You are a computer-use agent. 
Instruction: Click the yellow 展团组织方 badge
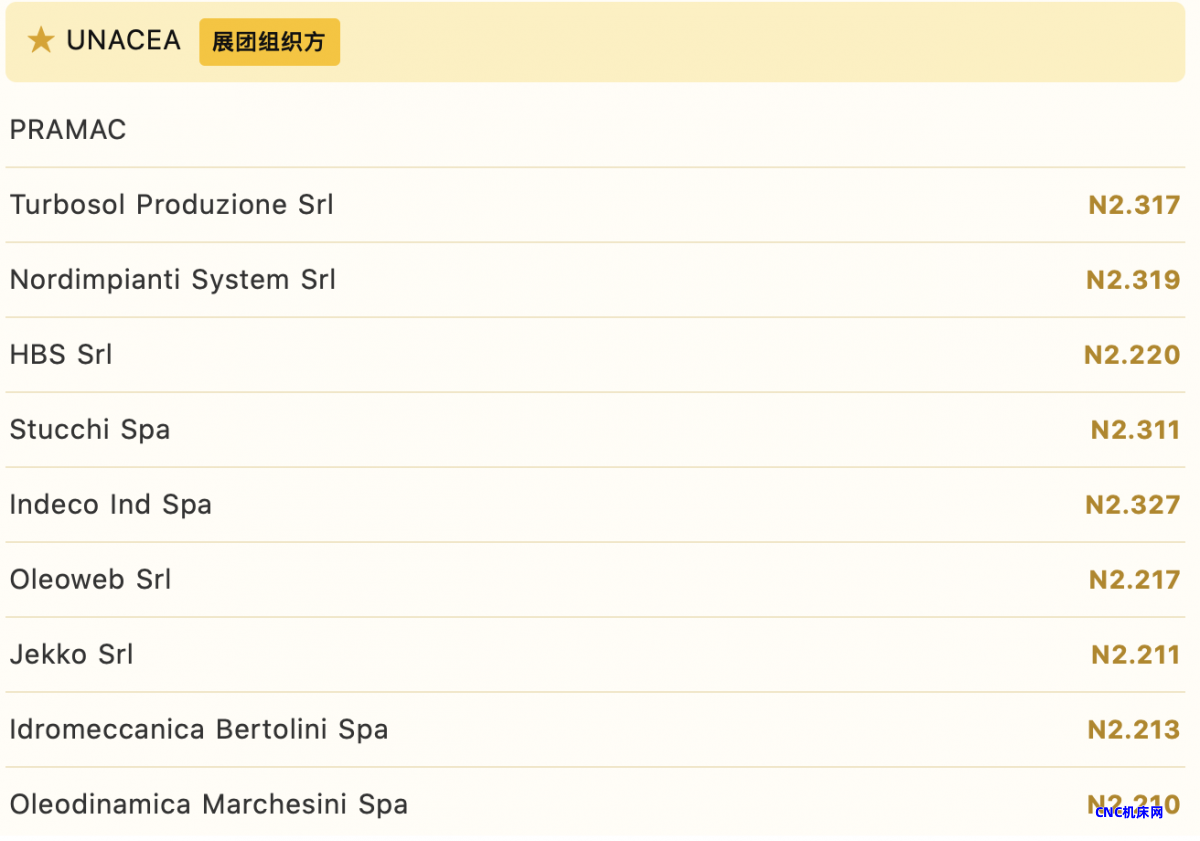pos(269,42)
